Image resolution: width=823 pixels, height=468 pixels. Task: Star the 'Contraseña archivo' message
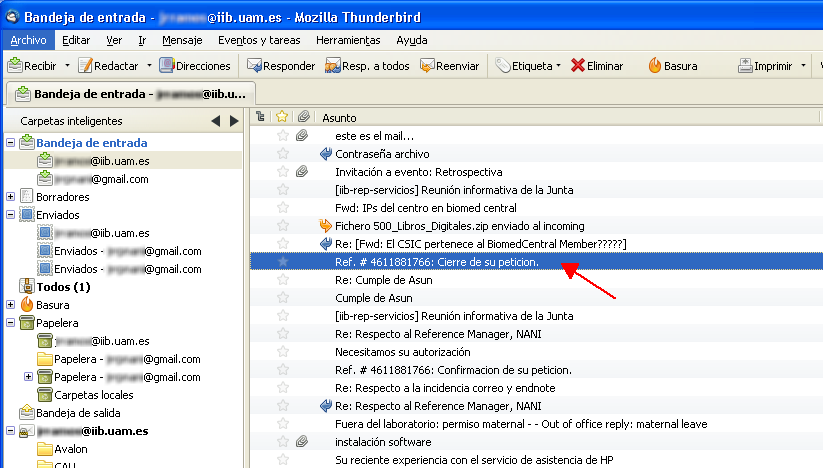283,154
